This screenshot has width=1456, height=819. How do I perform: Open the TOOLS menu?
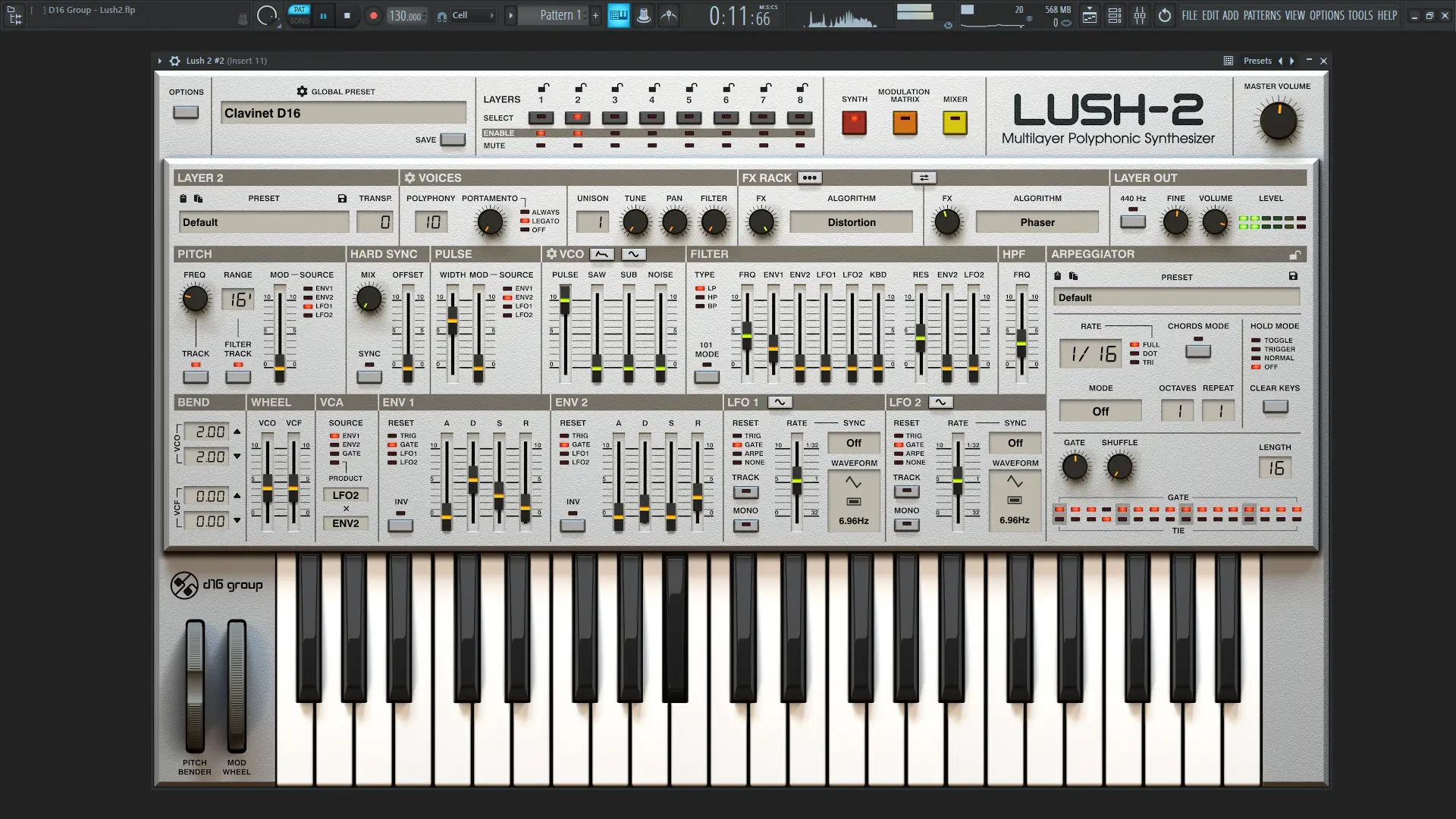coord(1360,15)
